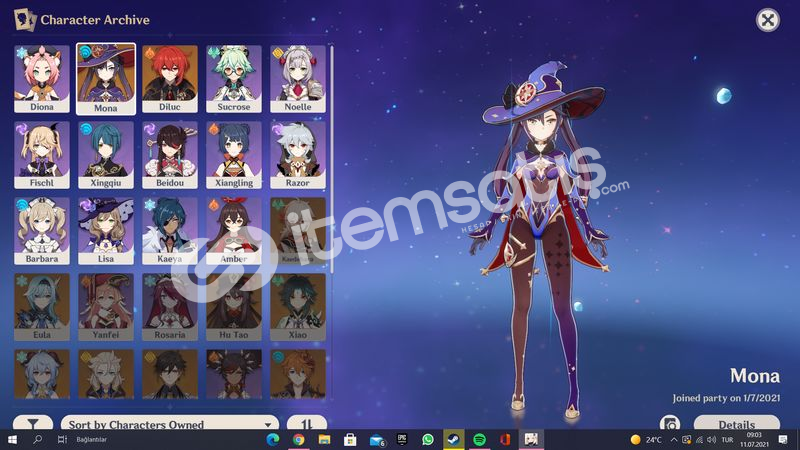Click Genshin Impact taskbar icon

coord(531,439)
